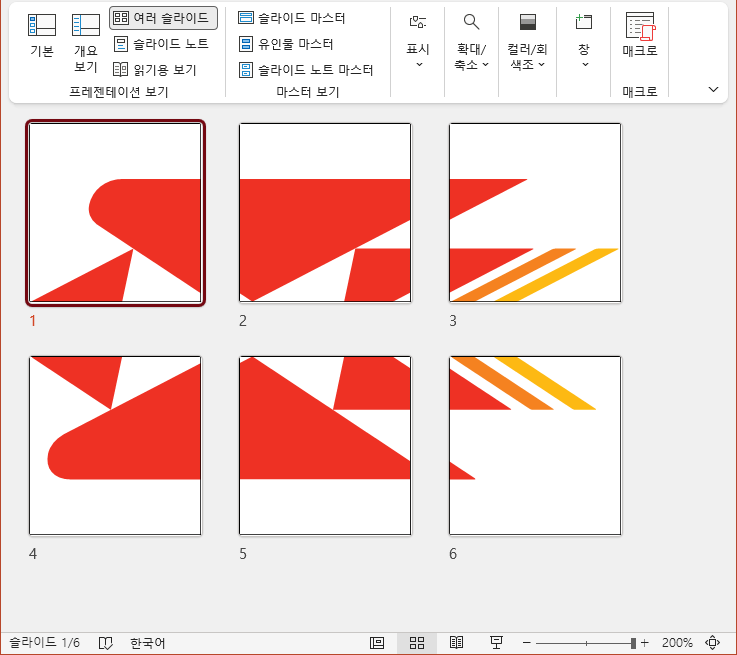
Task: Expand the Zoom (확대/축소) dropdown
Action: tap(471, 41)
